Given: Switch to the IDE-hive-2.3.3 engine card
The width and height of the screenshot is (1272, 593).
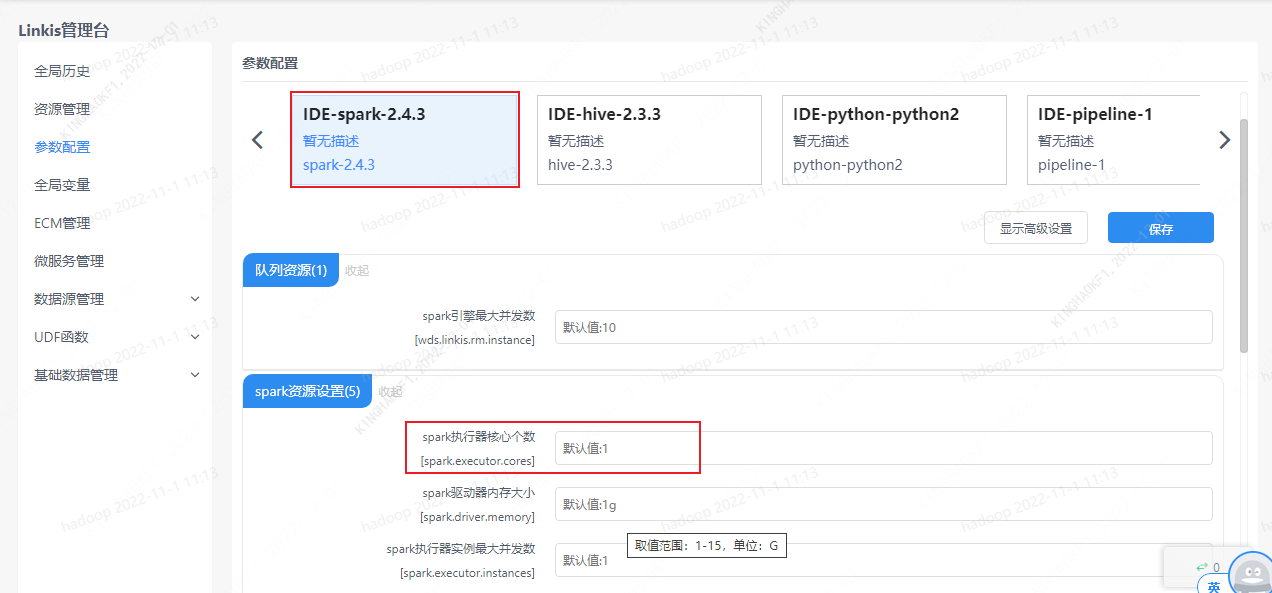Looking at the screenshot, I should pyautogui.click(x=649, y=140).
